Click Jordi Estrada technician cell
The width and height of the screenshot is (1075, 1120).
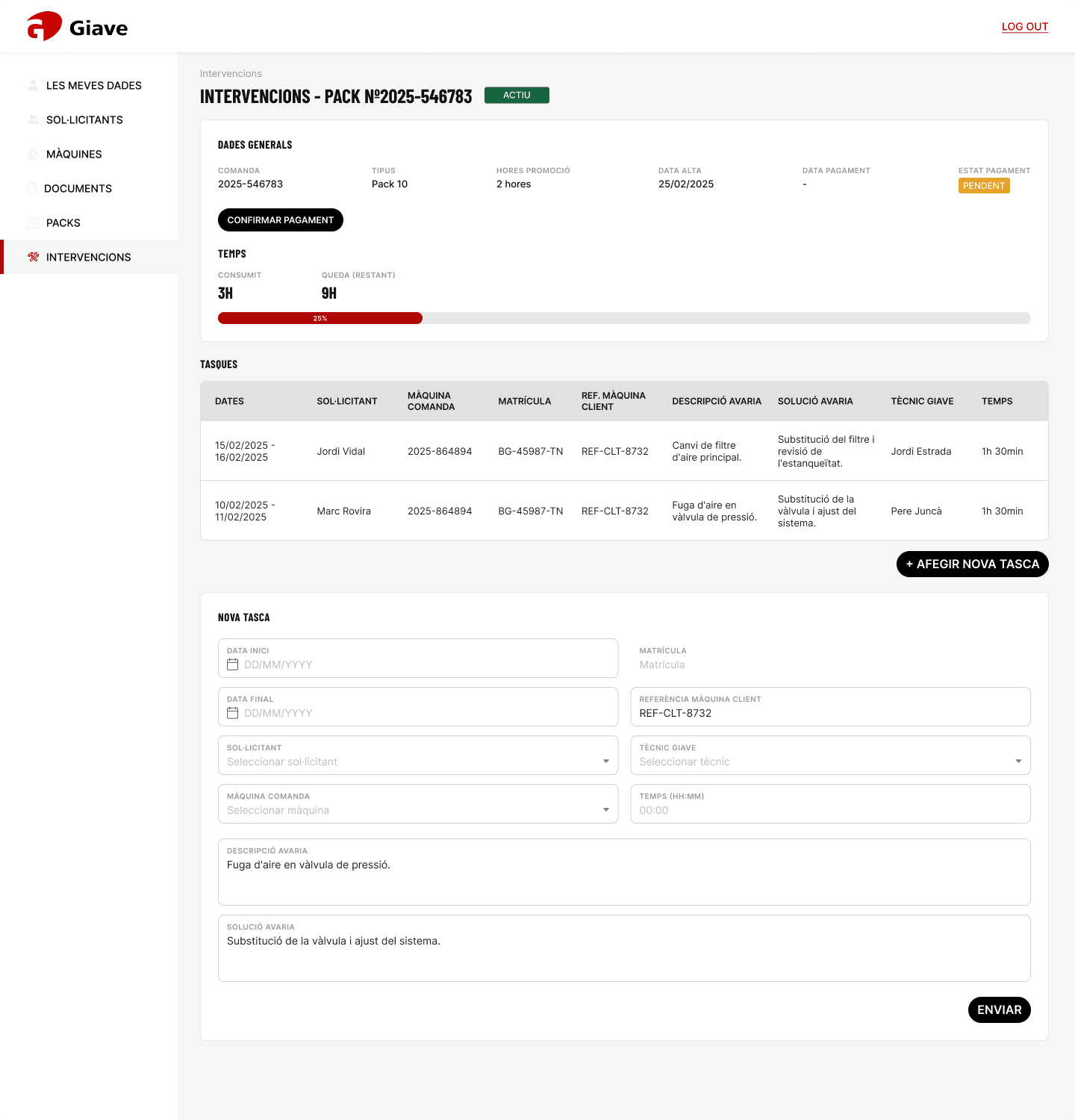point(921,451)
